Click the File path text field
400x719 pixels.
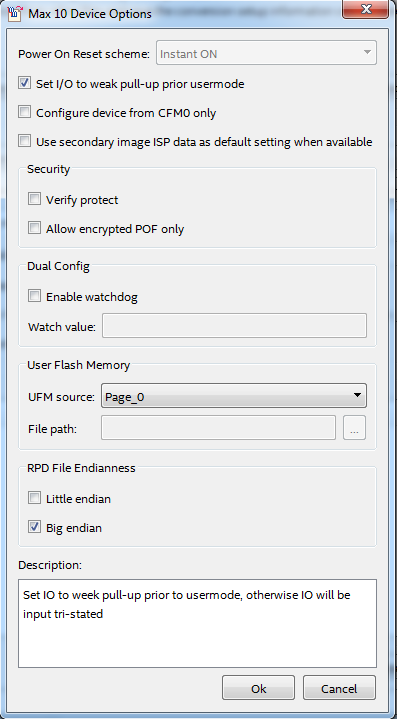218,428
